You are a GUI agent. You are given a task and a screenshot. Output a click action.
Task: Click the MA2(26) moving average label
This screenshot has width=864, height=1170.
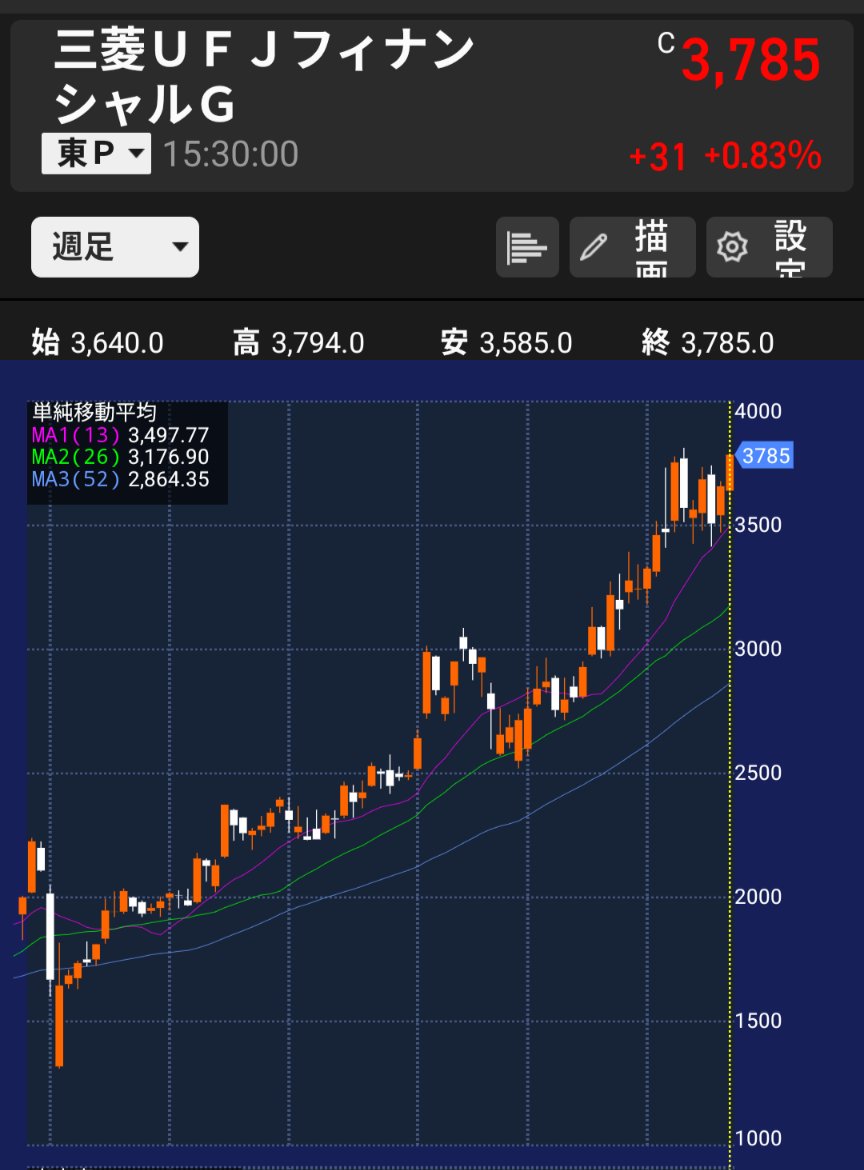pos(75,457)
